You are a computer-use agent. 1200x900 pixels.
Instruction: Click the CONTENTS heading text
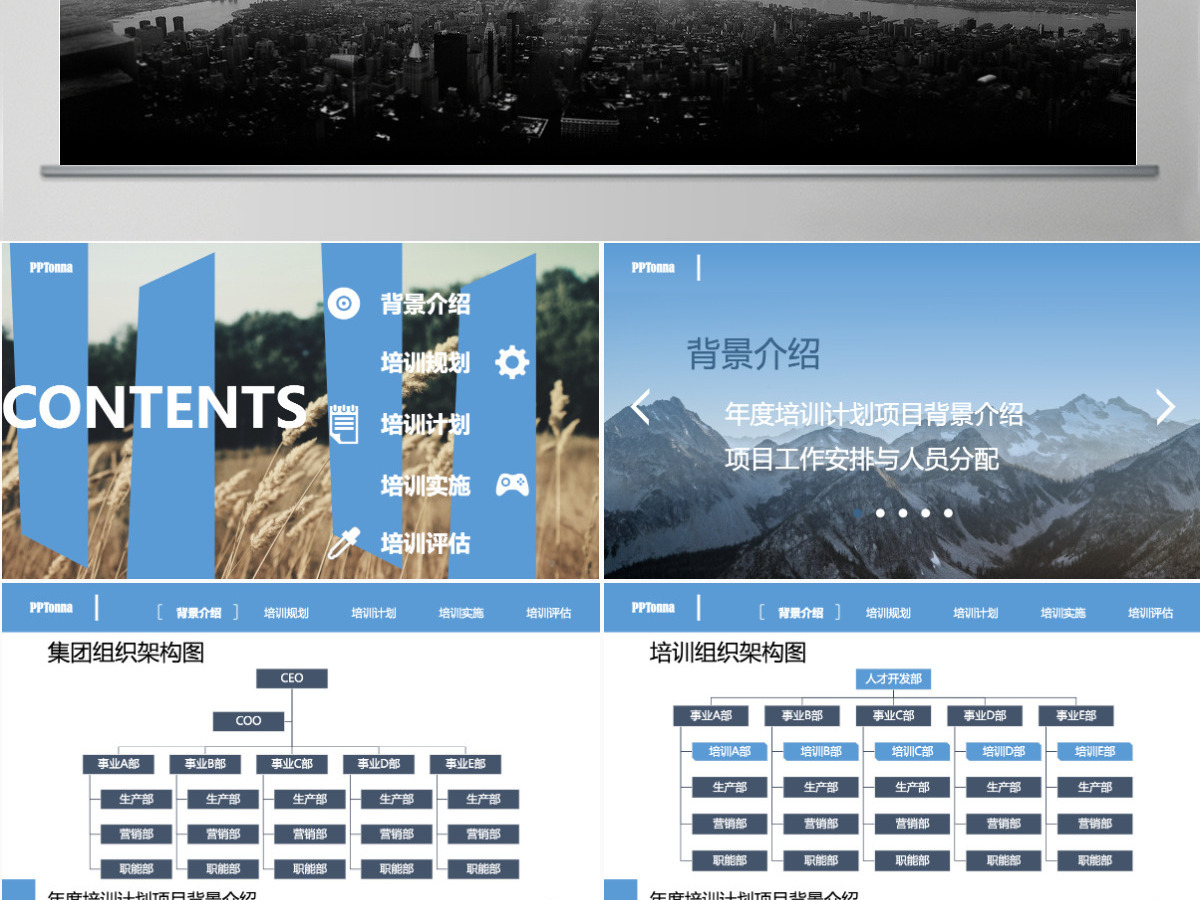[154, 407]
